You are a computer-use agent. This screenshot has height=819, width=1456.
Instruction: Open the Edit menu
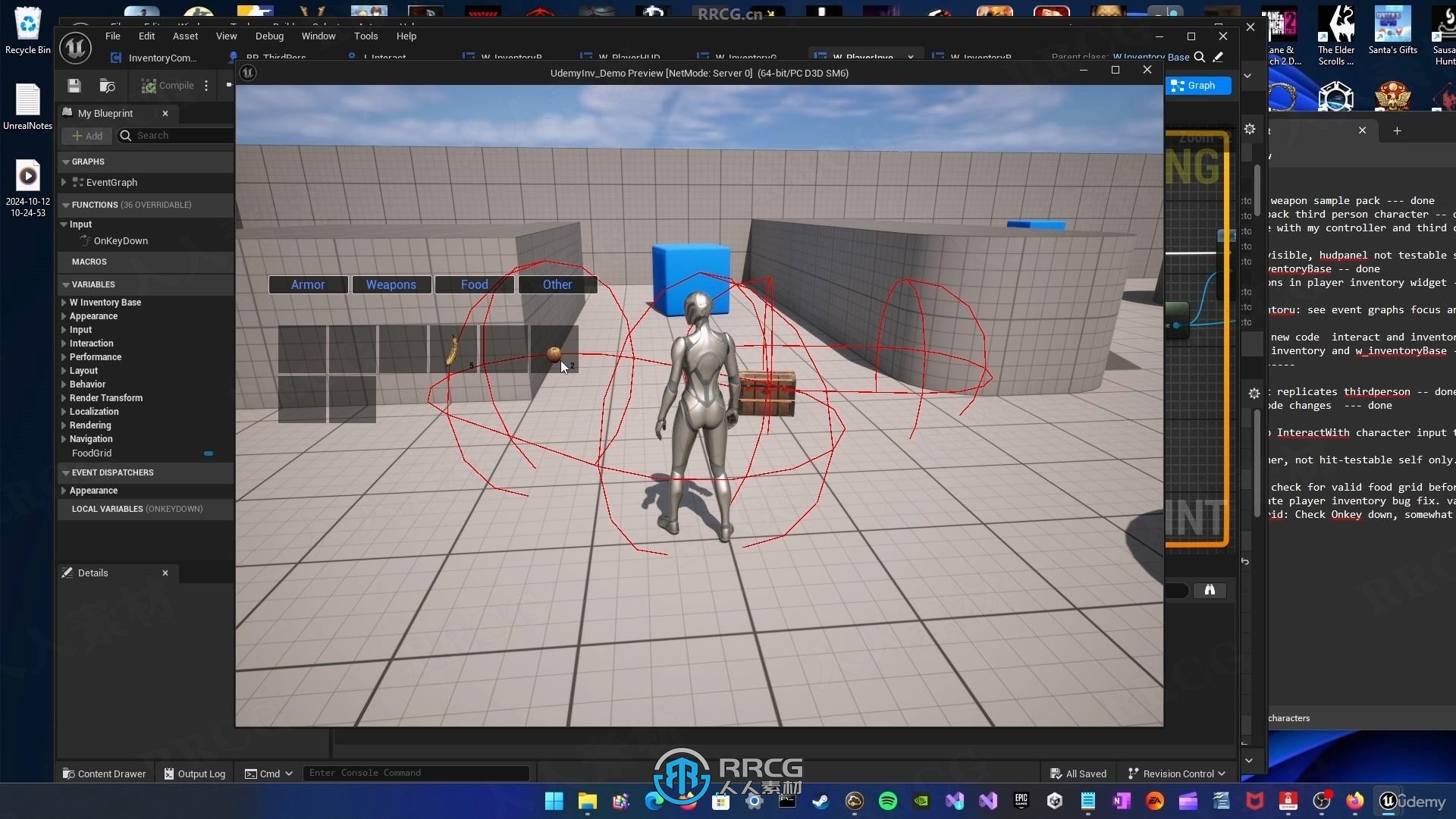click(146, 36)
